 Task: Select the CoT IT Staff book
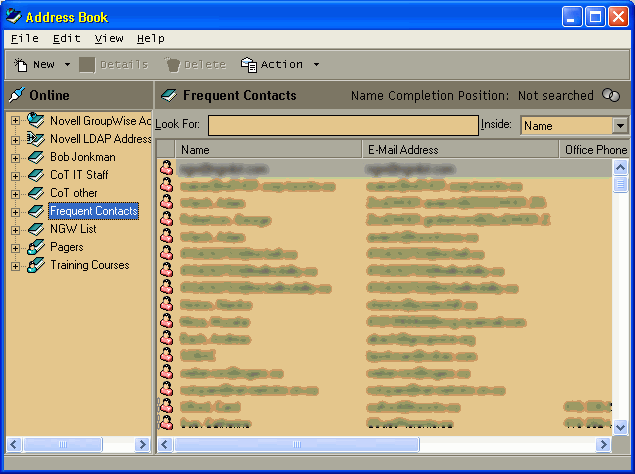[x=79, y=175]
